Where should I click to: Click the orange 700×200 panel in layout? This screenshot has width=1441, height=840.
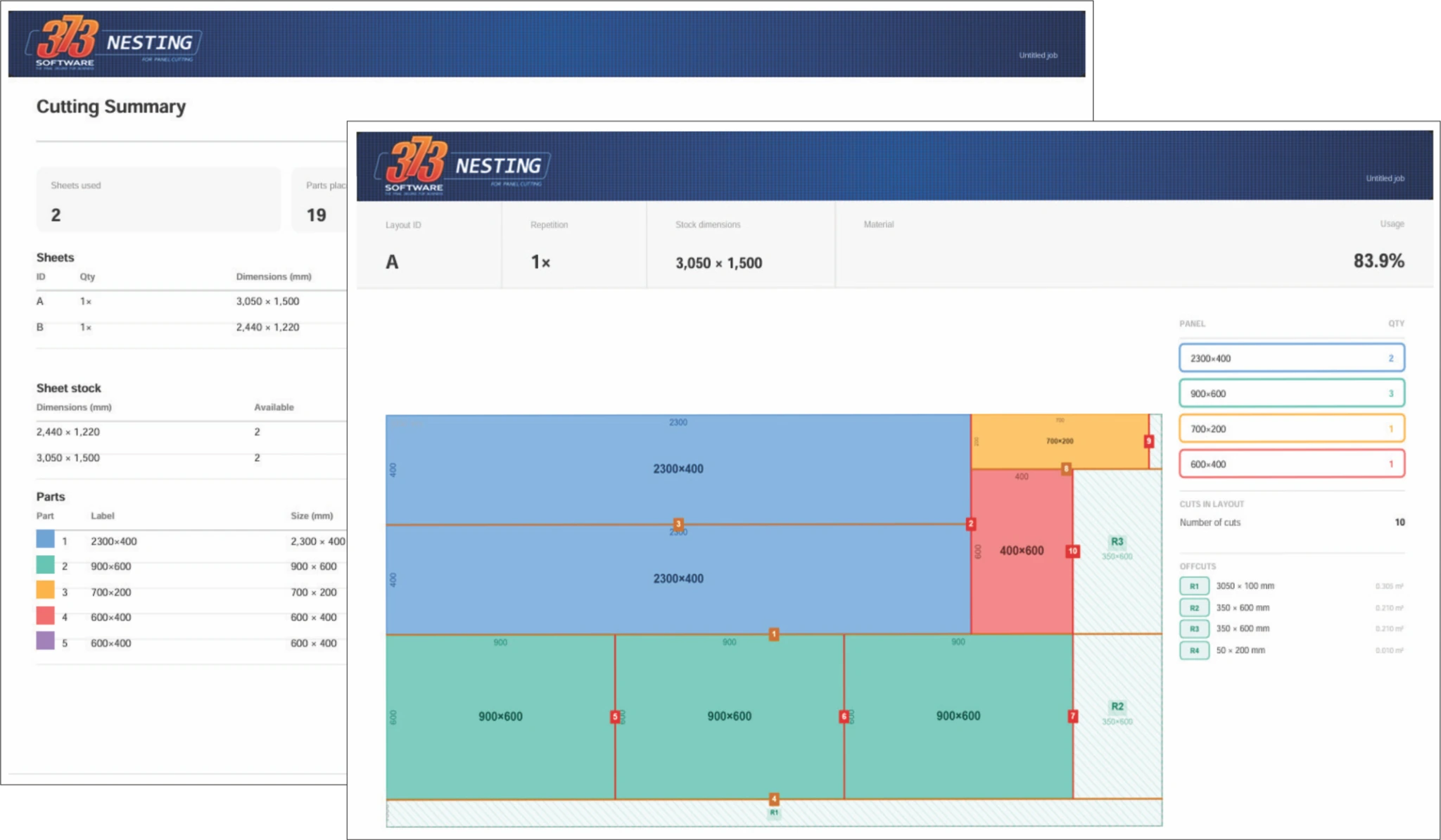[x=1060, y=442]
